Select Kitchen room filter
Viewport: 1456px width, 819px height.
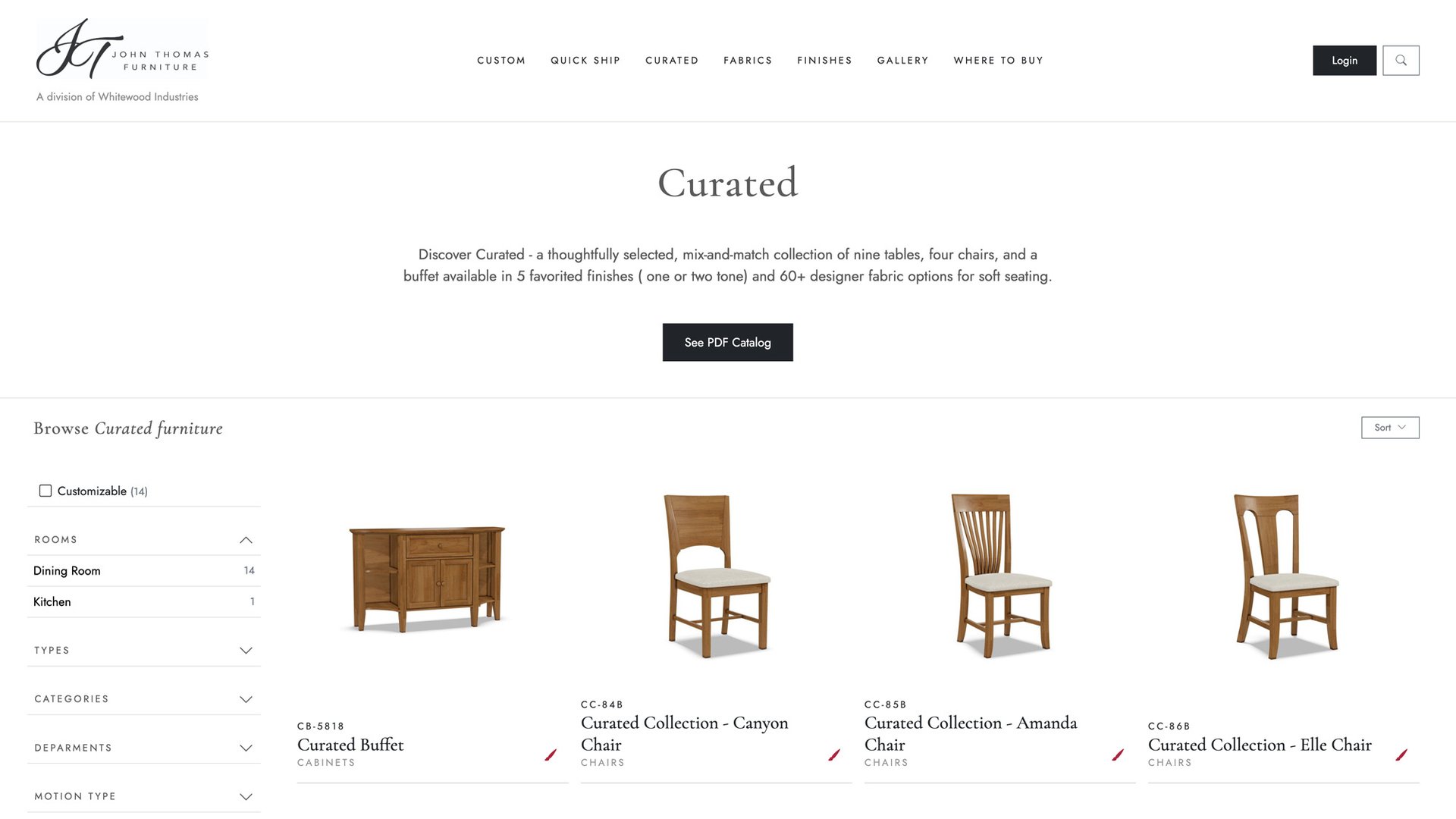click(52, 601)
